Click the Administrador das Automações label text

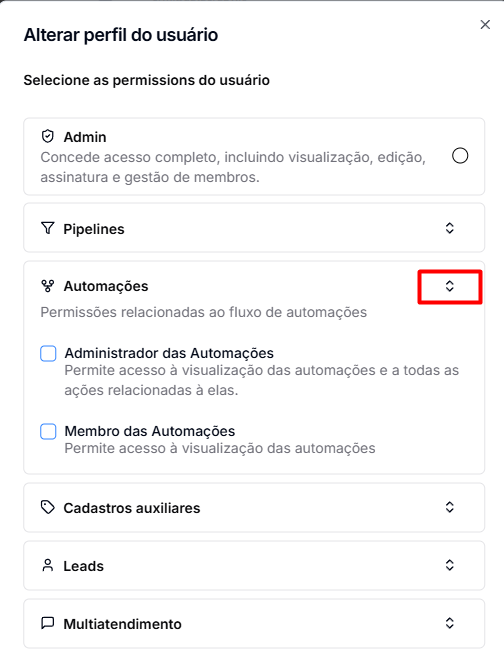tap(169, 353)
